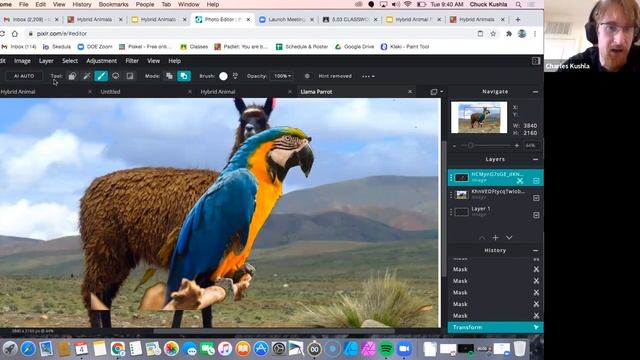The image size is (640, 360).
Task: Open macOS Spotlight search icon
Action: [518, 4]
